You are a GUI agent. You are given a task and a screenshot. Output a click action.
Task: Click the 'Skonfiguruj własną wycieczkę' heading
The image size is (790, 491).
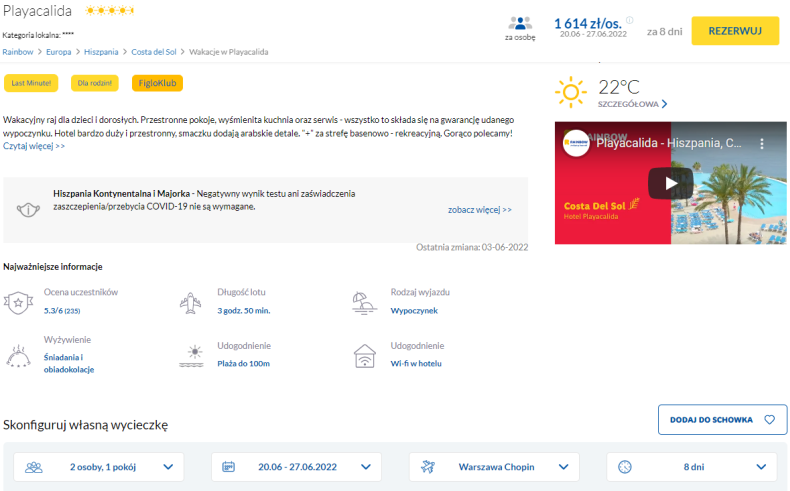[x=86, y=425]
